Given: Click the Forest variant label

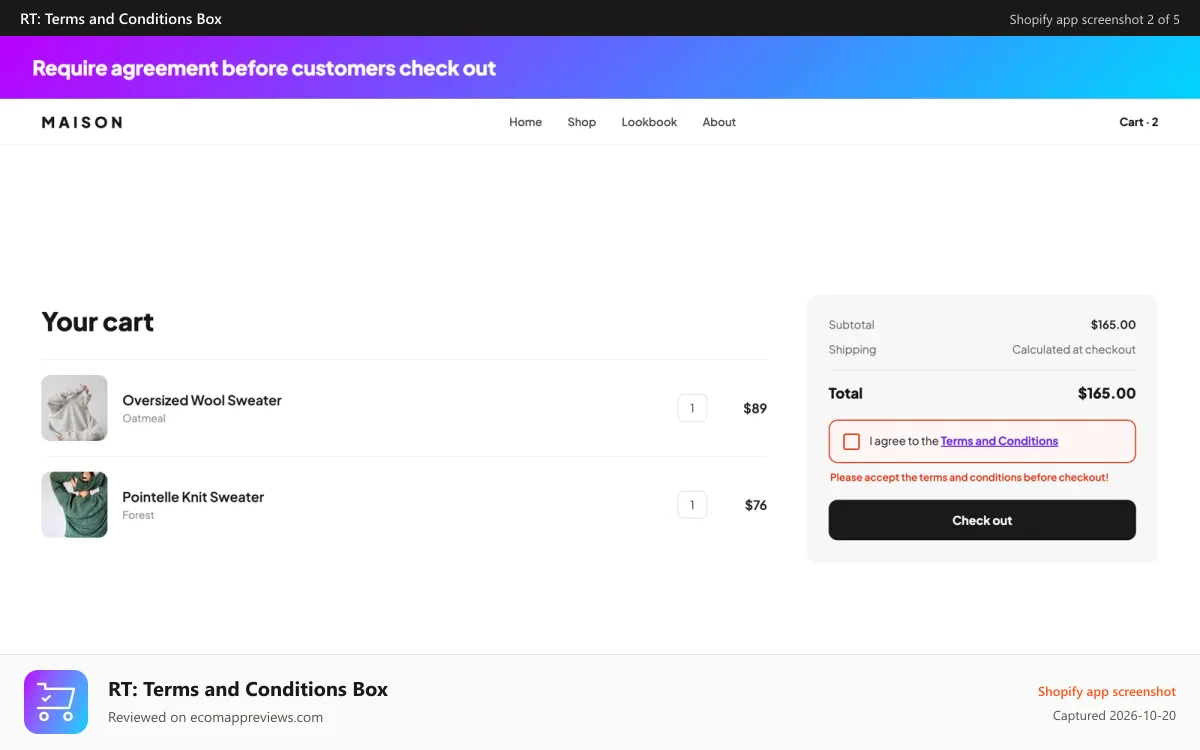Looking at the screenshot, I should click(x=138, y=515).
